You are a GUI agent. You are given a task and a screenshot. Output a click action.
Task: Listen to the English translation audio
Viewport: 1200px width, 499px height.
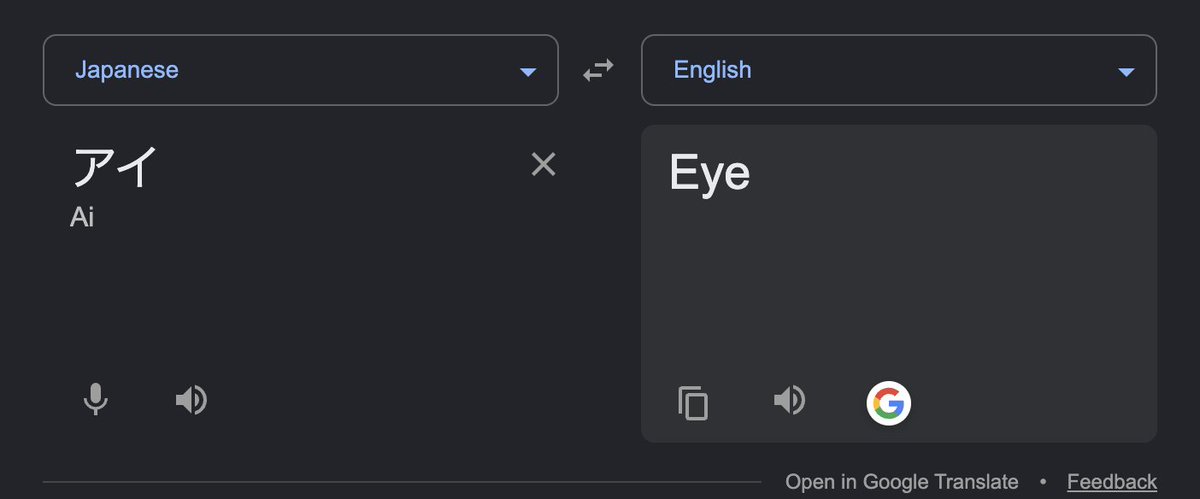[x=789, y=401]
